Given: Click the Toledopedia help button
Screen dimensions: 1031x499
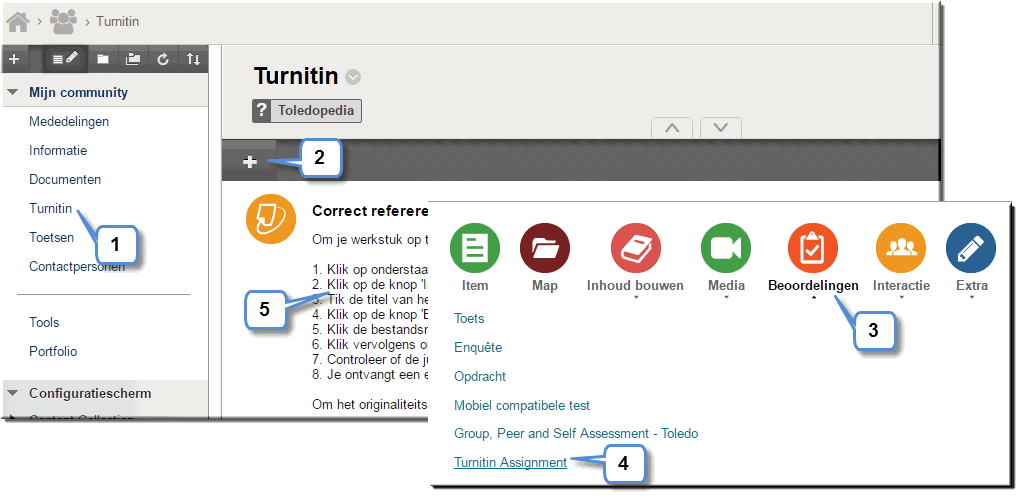Looking at the screenshot, I should pos(307,111).
